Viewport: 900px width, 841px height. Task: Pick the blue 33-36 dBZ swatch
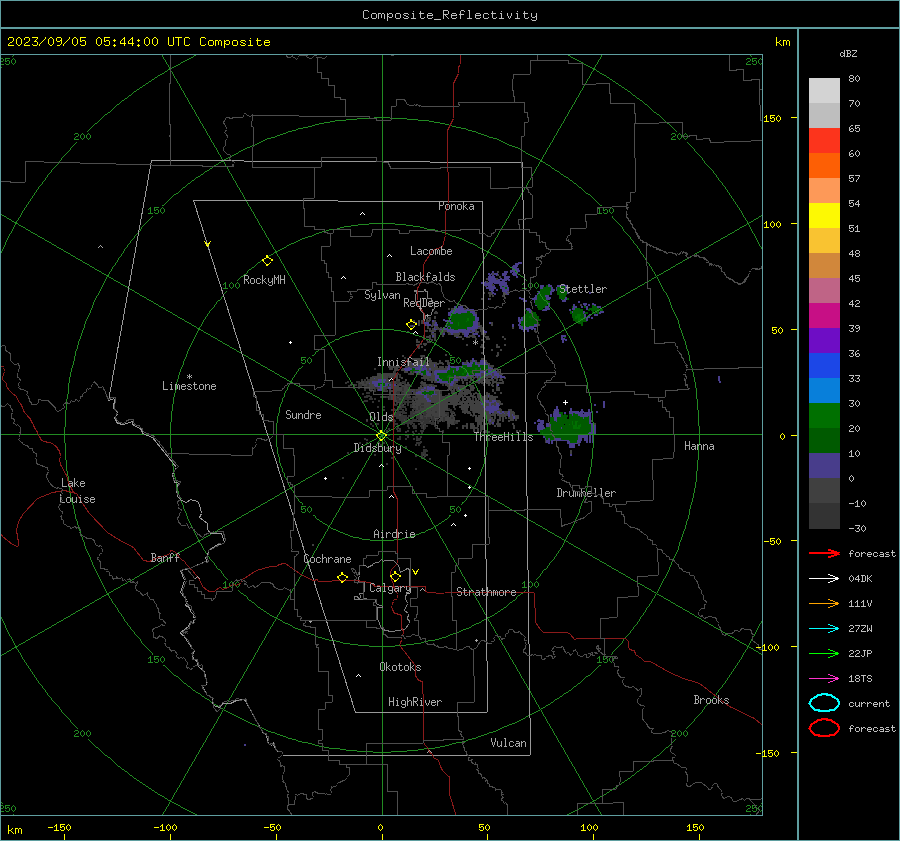click(x=824, y=366)
